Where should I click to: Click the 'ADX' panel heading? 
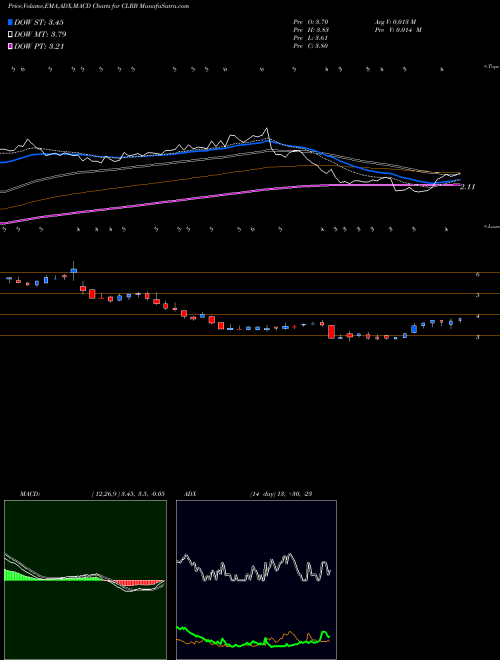pos(190,494)
